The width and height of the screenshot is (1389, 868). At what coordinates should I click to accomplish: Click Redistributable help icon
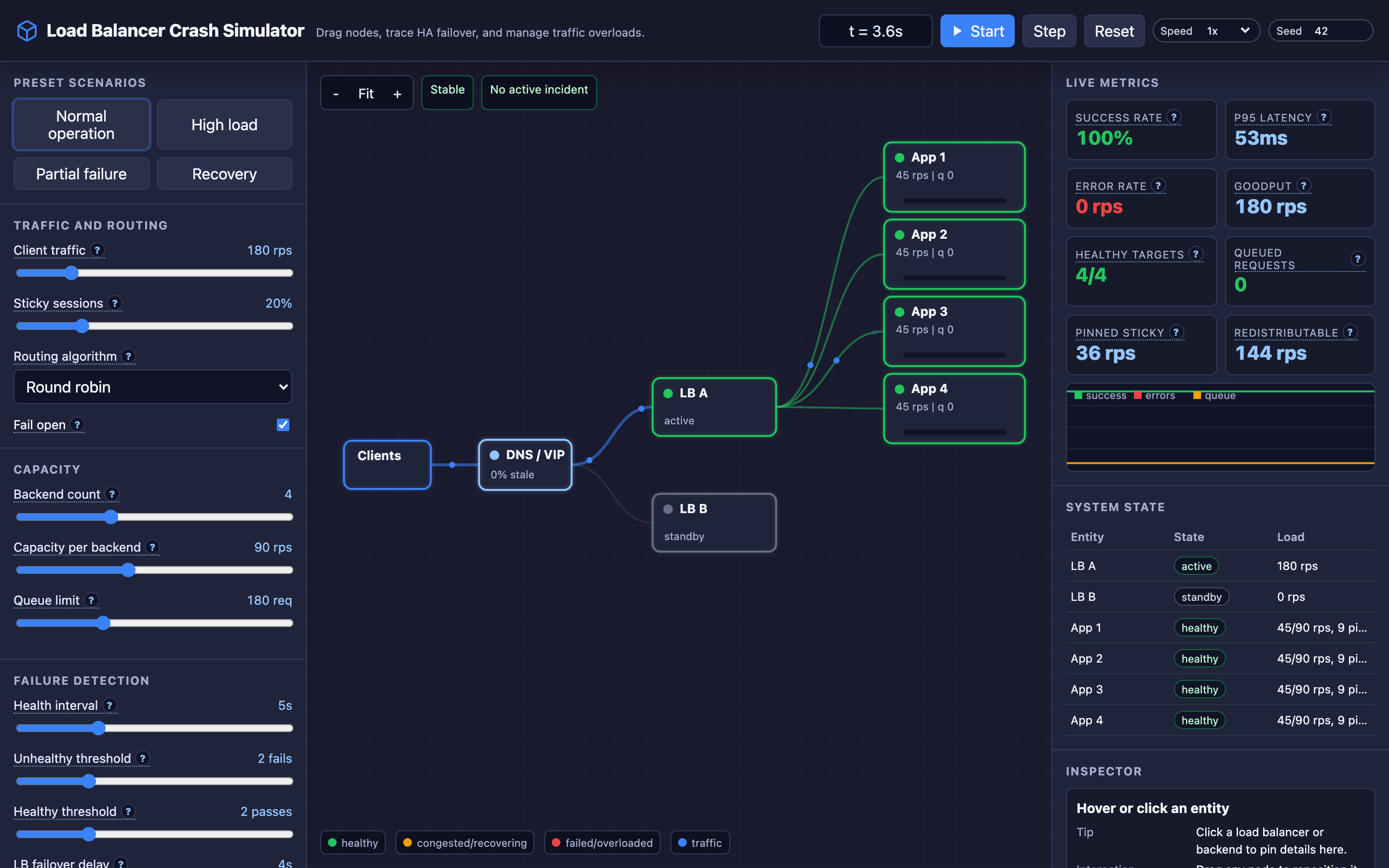pos(1350,332)
